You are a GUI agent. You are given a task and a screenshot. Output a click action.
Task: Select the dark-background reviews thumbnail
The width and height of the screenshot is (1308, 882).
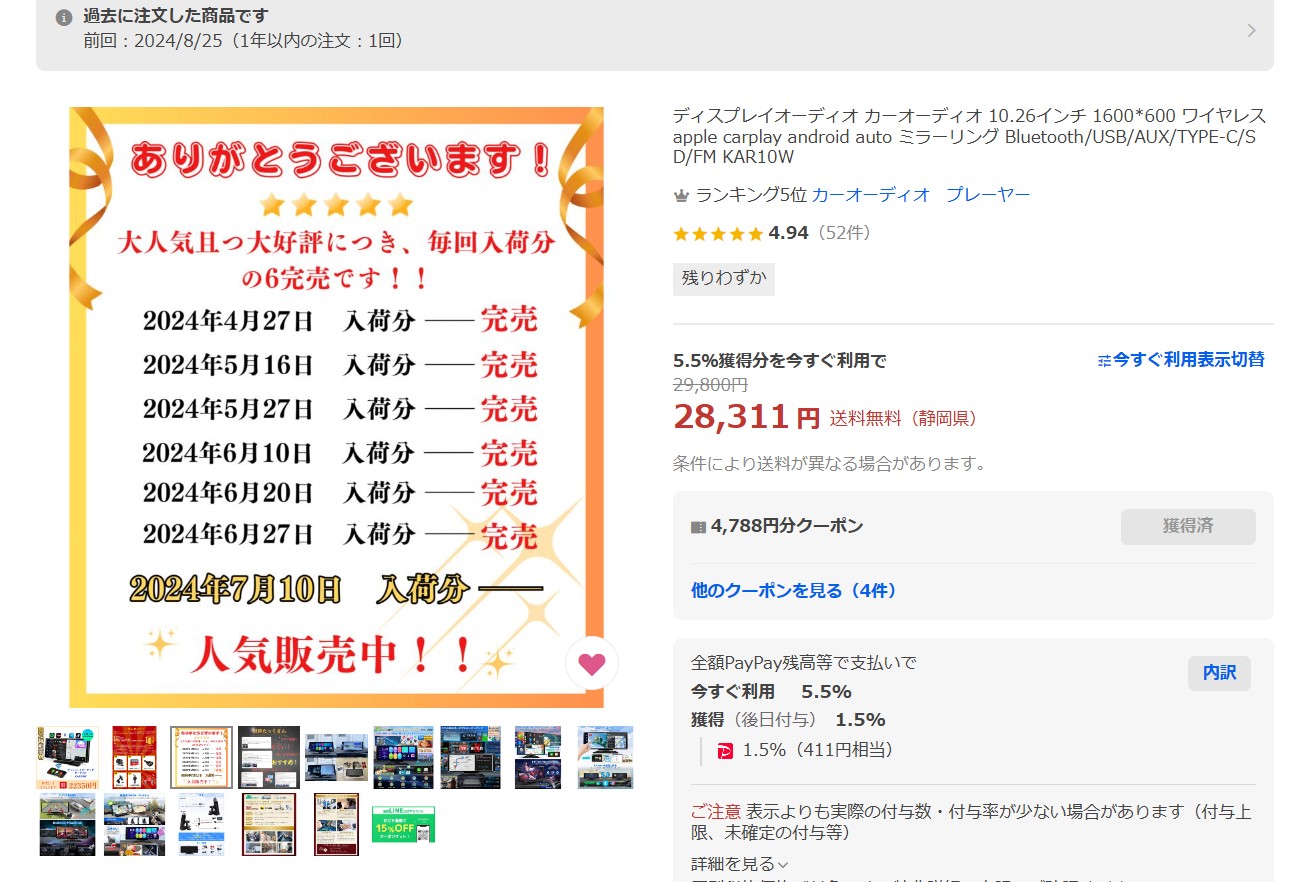tap(268, 757)
